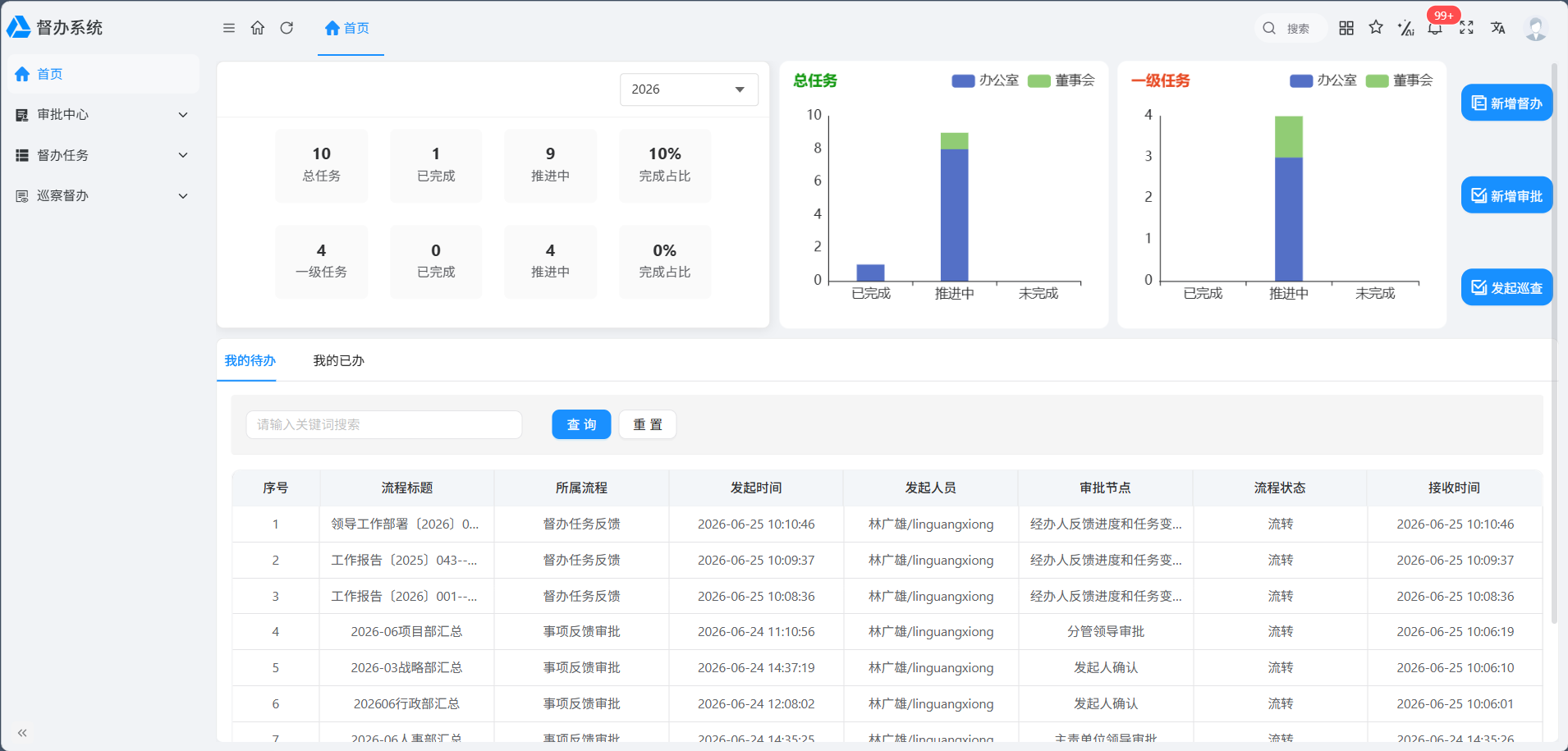Click the 新增督办 button
The width and height of the screenshot is (1568, 751).
tap(1506, 103)
